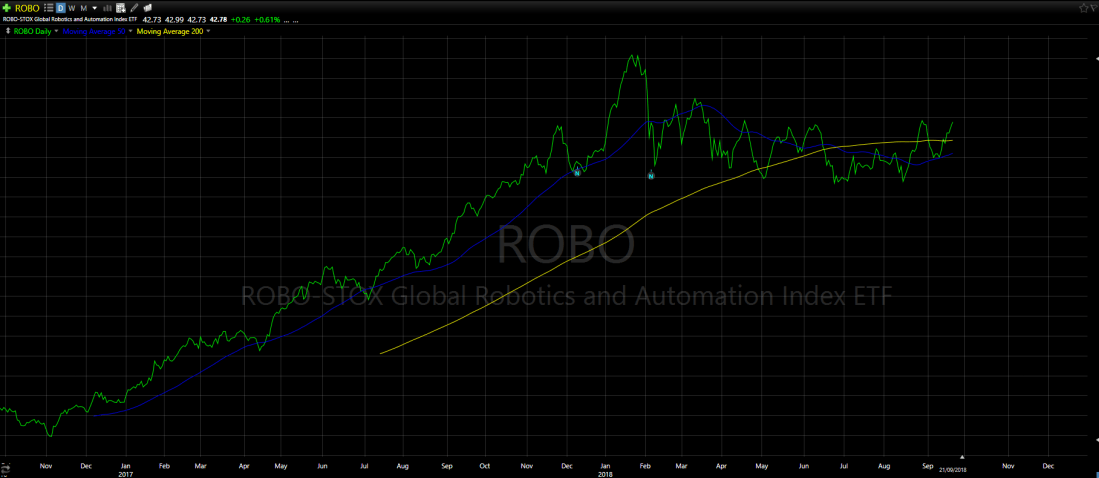This screenshot has height=478, width=1099.
Task: Click the news marker on the December dip
Action: (x=577, y=172)
